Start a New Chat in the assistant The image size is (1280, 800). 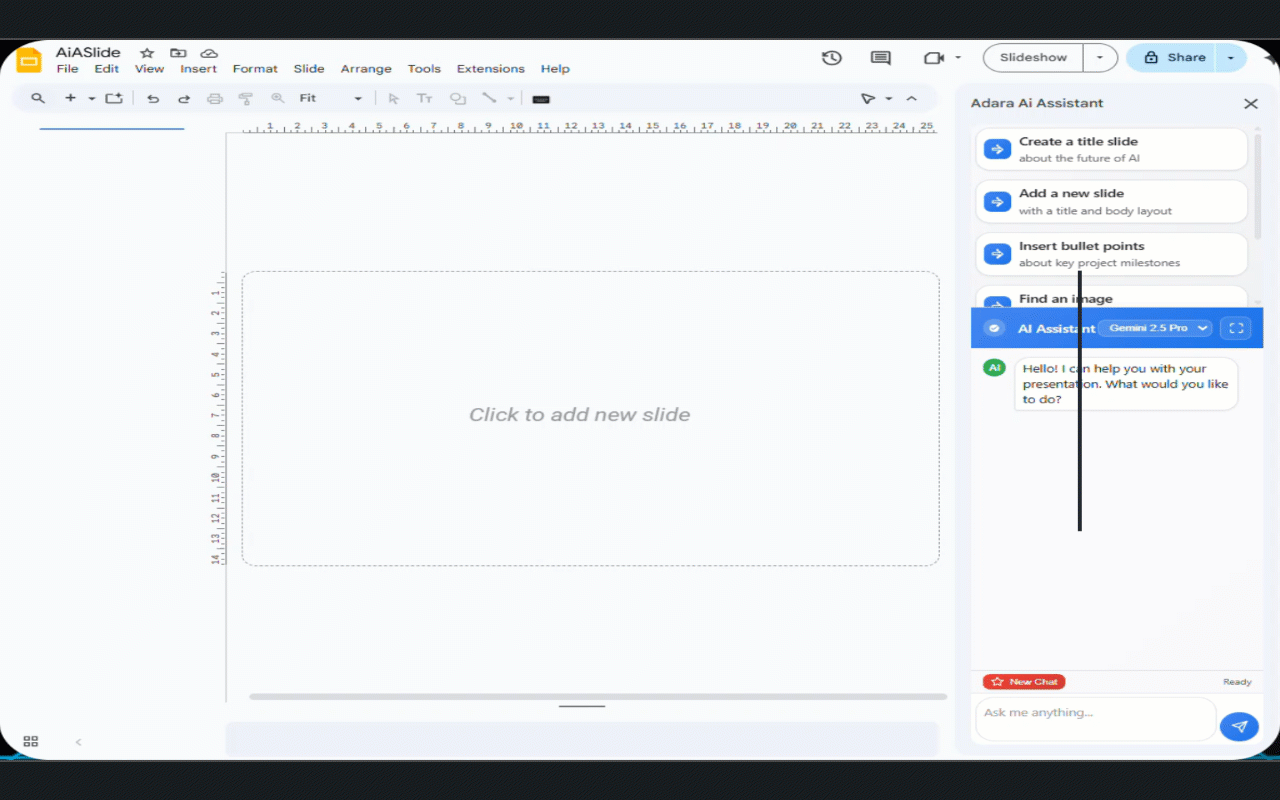click(1023, 681)
